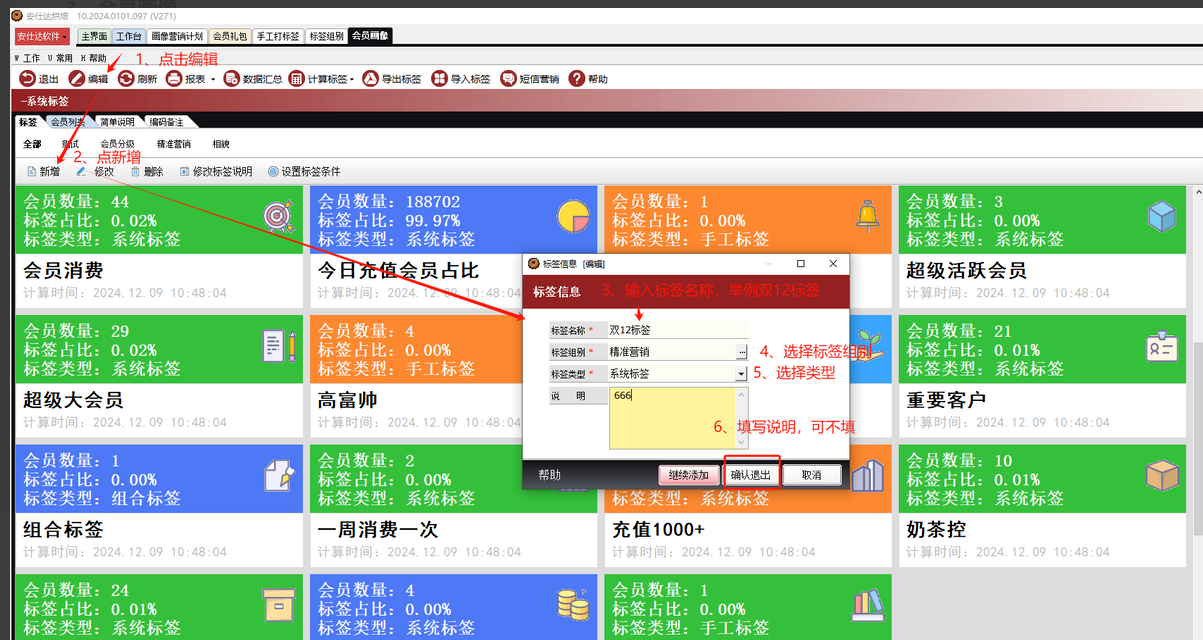Select the 全部 group filter
Viewport: 1203px width, 640px height.
click(32, 144)
